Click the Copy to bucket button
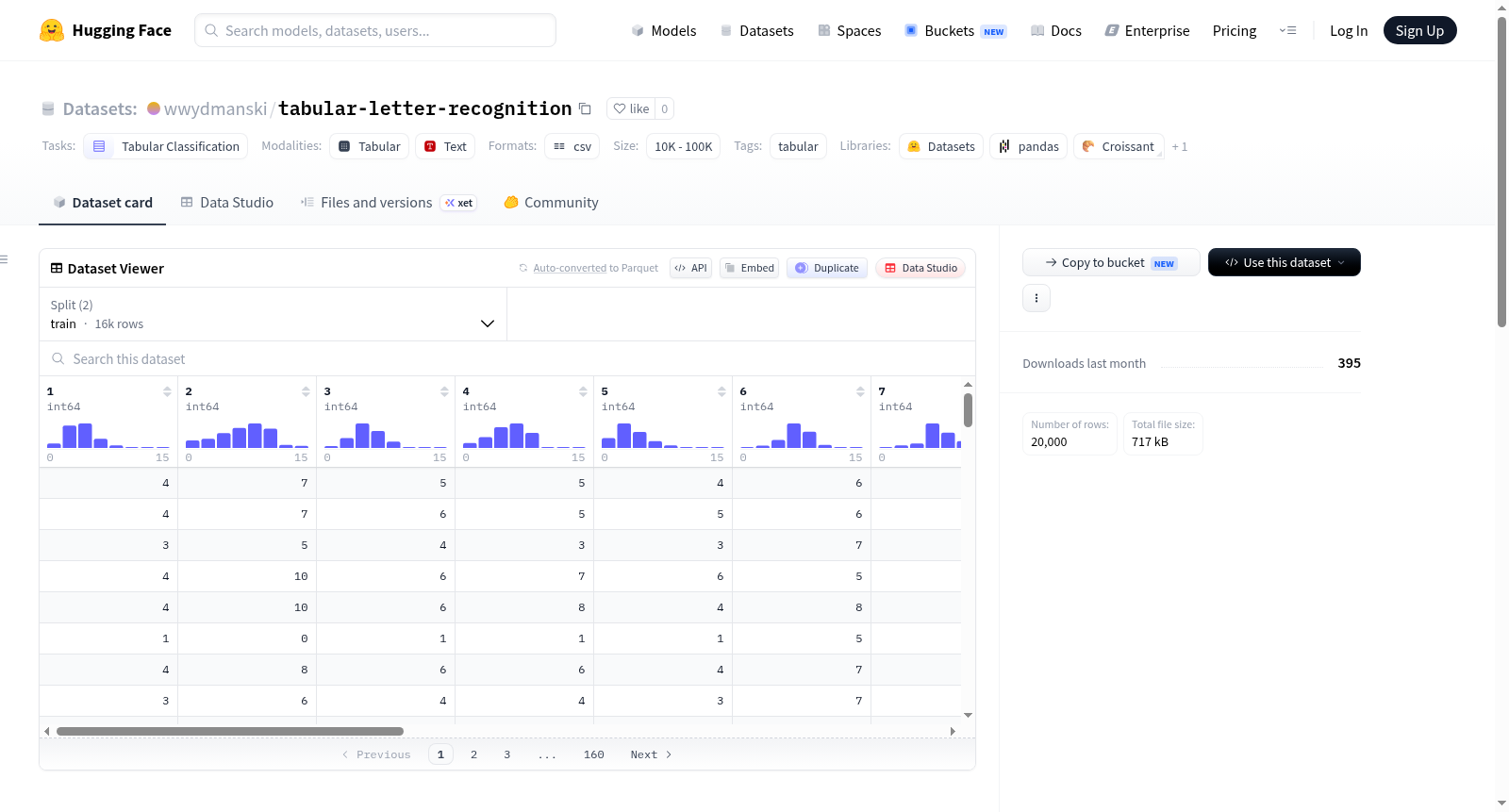Screen dimensions: 1509x812 pos(1111,262)
